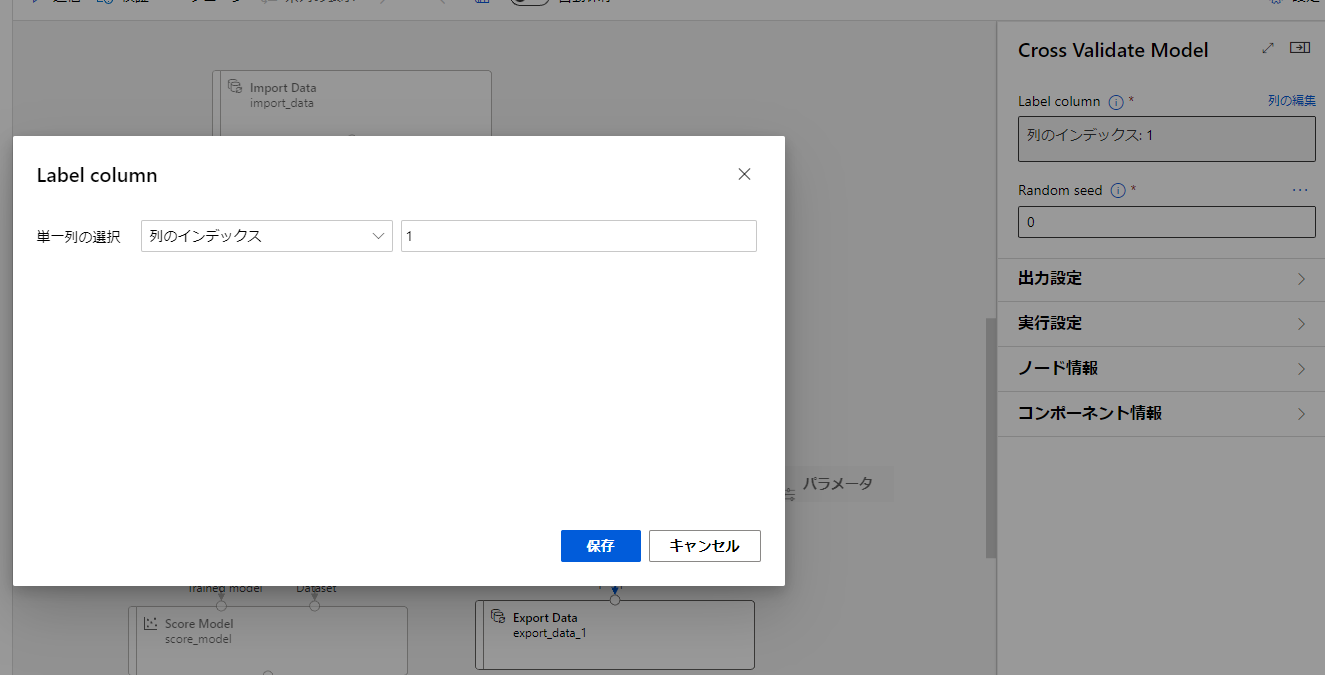The image size is (1325, 675).
Task: Expand the 実行設定 section
Action: click(x=1161, y=324)
